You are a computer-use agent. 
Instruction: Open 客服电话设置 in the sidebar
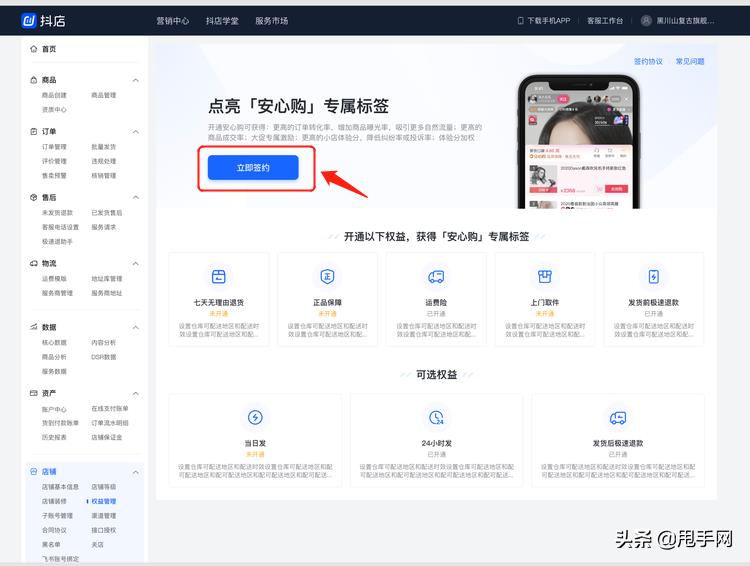(x=60, y=227)
